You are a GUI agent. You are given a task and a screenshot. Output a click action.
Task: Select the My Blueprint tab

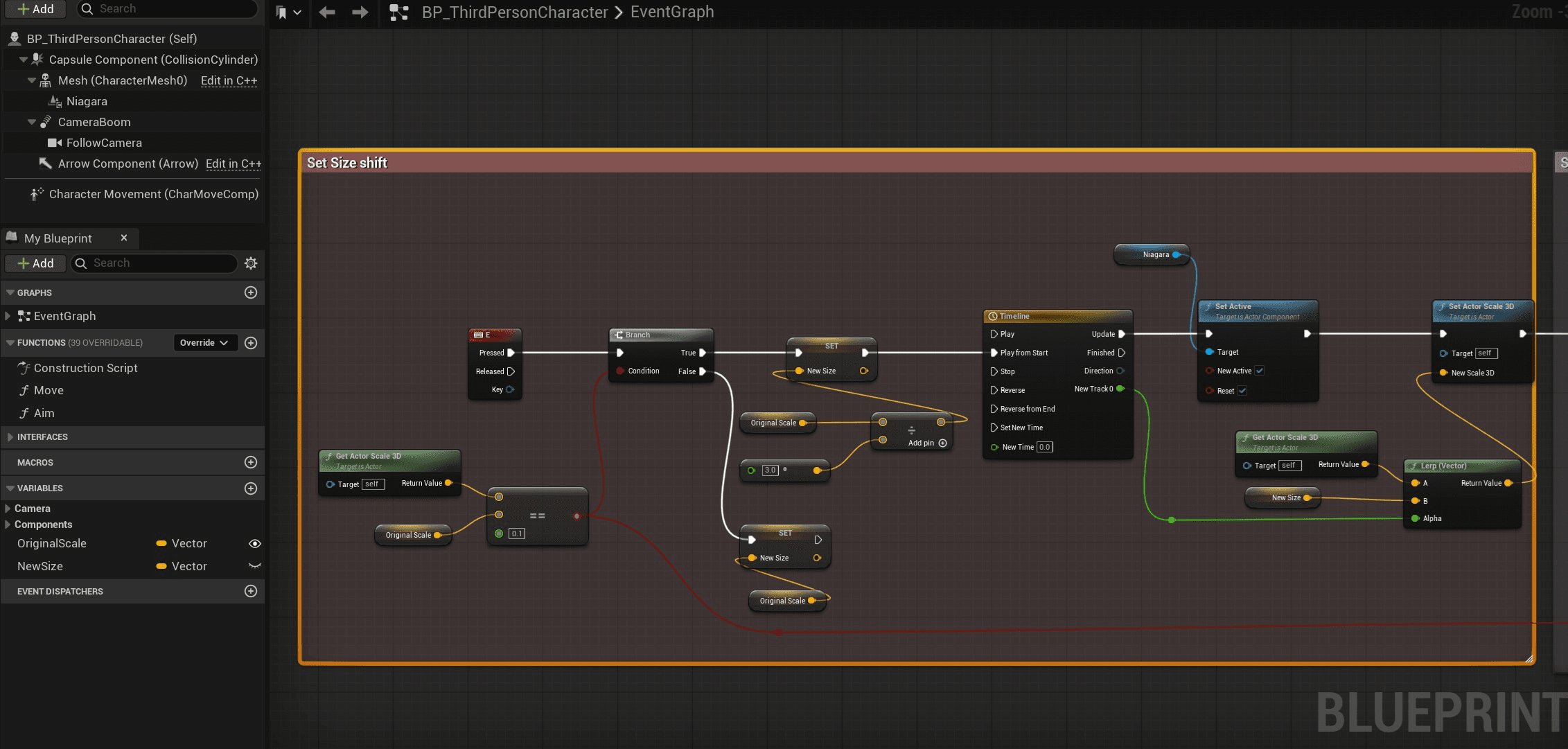[x=58, y=238]
